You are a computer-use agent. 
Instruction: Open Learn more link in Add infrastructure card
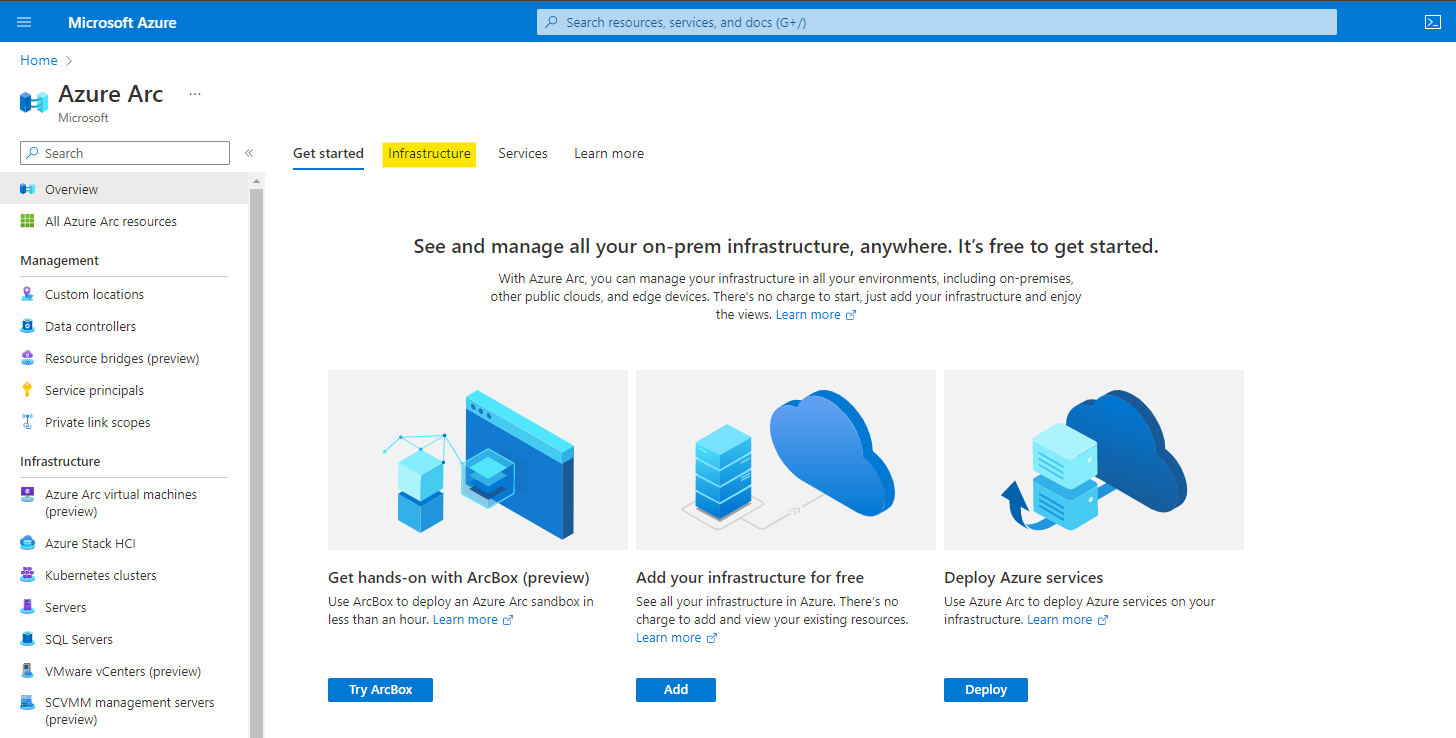pyautogui.click(x=676, y=638)
